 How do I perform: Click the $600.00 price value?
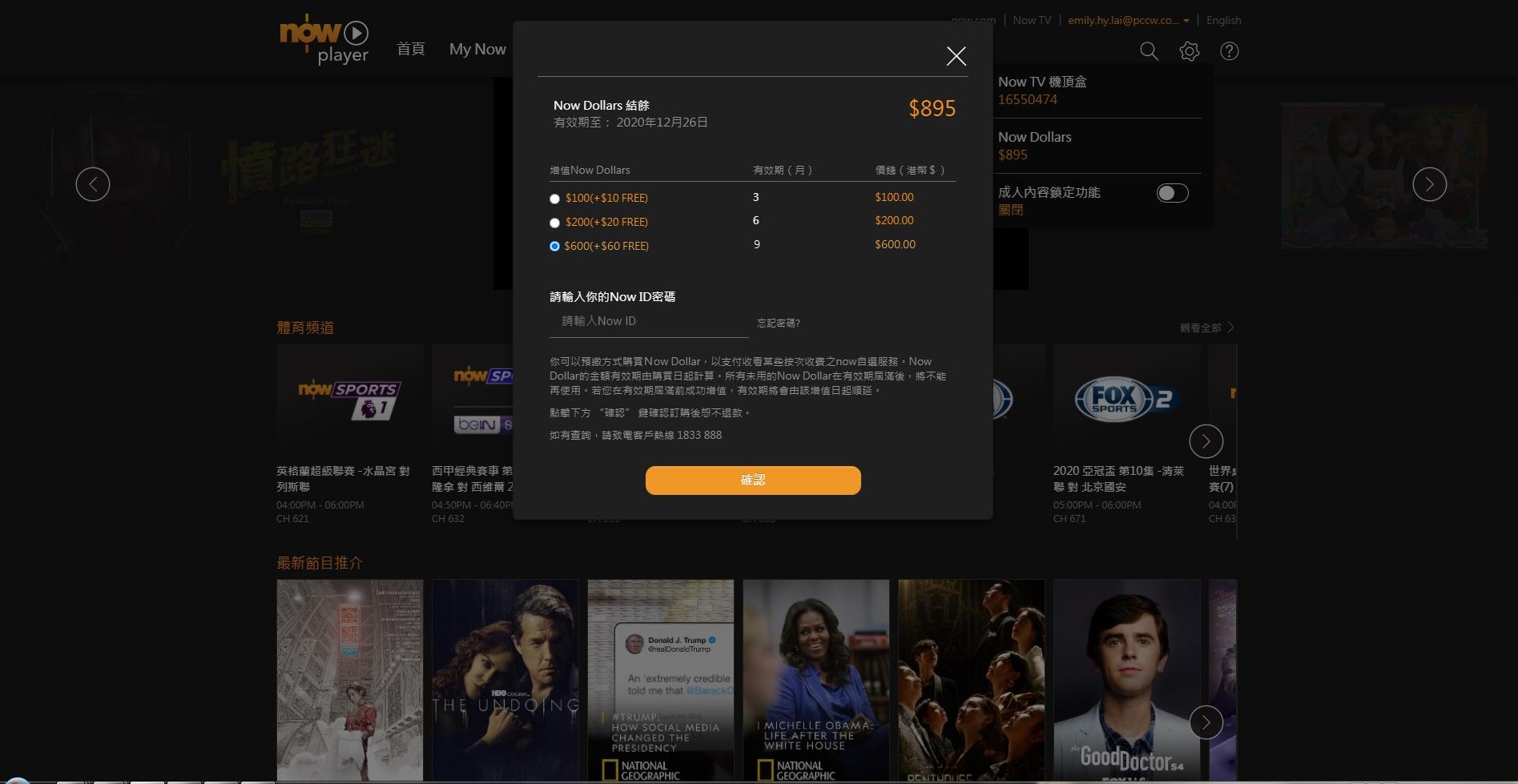pos(895,244)
